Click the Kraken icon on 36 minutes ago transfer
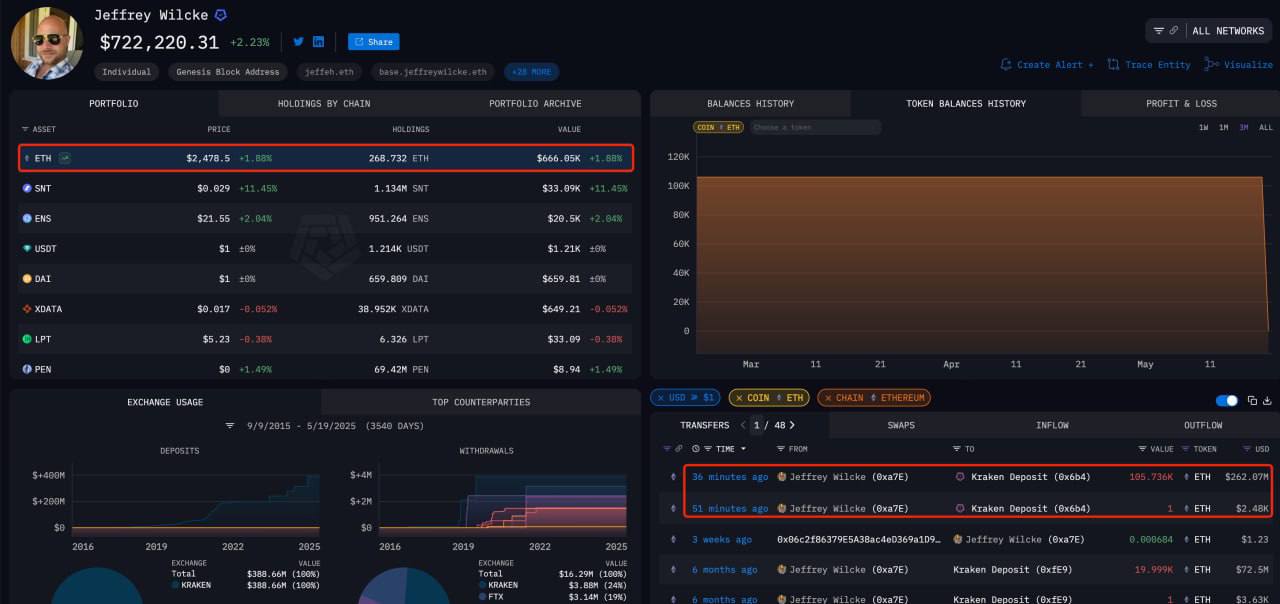The height and width of the screenshot is (604, 1280). click(x=961, y=477)
